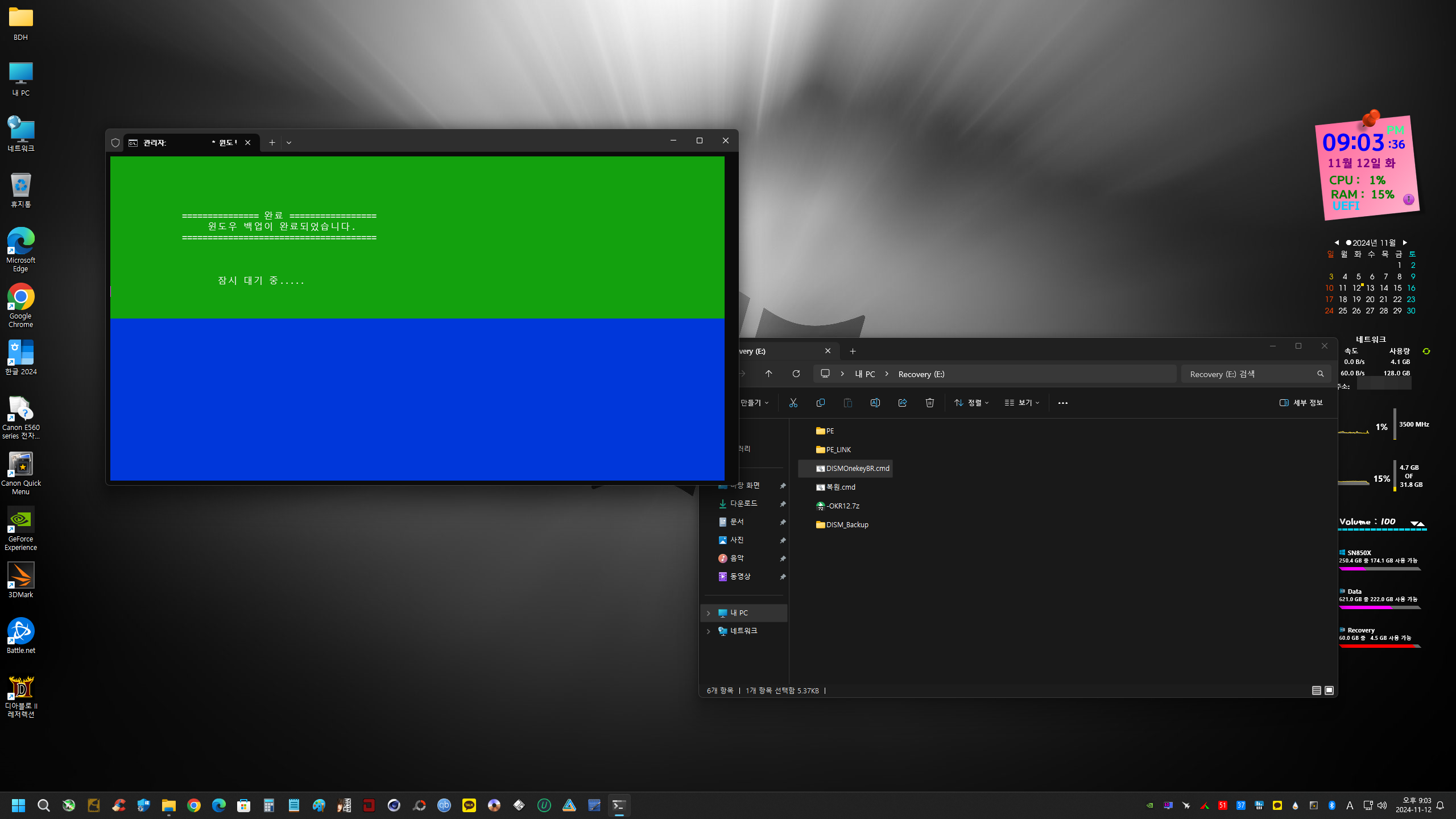1456x819 pixels.
Task: Open the three-dot See more menu in File Explorer
Action: [x=1062, y=403]
